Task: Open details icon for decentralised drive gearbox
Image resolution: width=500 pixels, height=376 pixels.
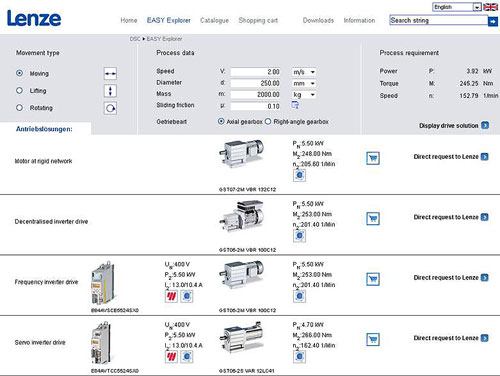Action: coord(299,236)
